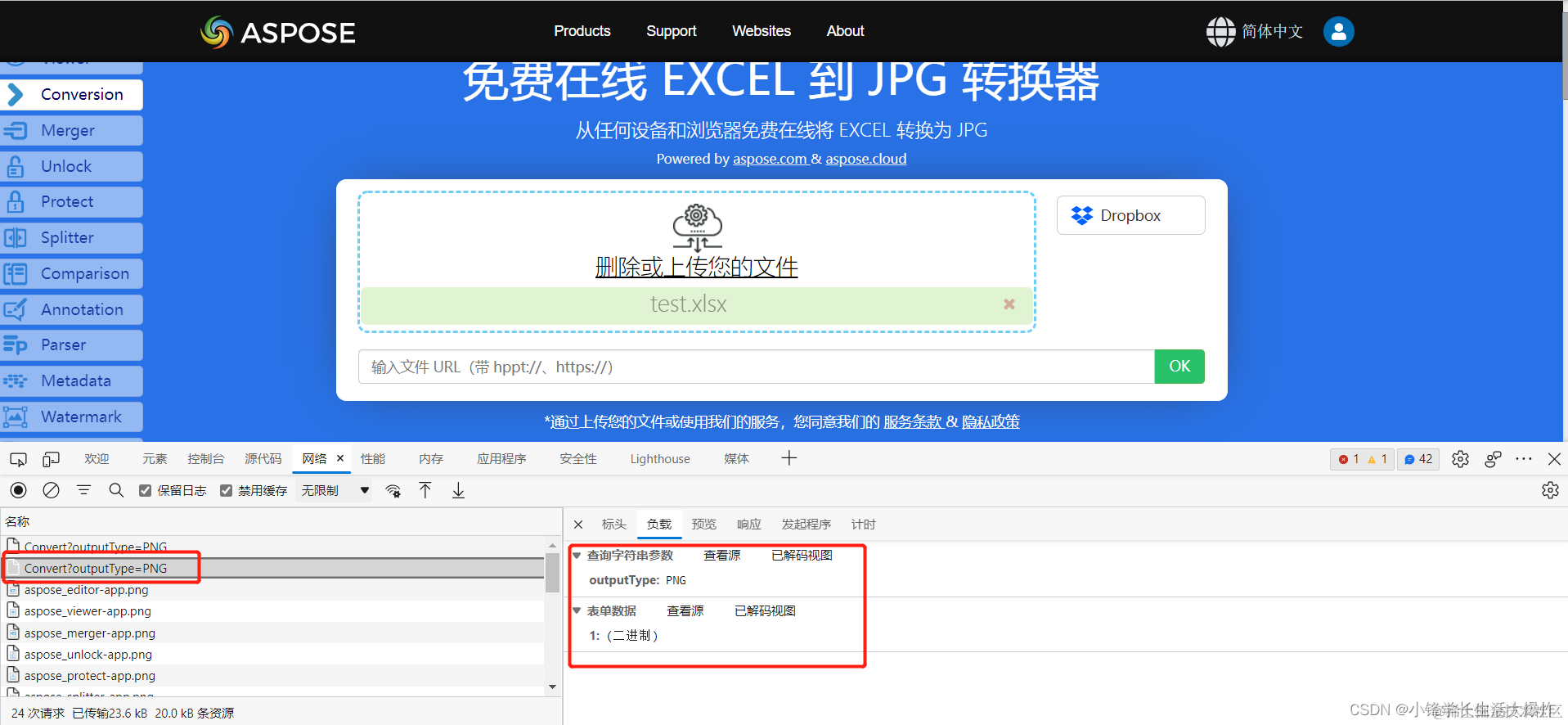
Task: Click 删除或上传您的文件 upload link
Action: pos(697,267)
